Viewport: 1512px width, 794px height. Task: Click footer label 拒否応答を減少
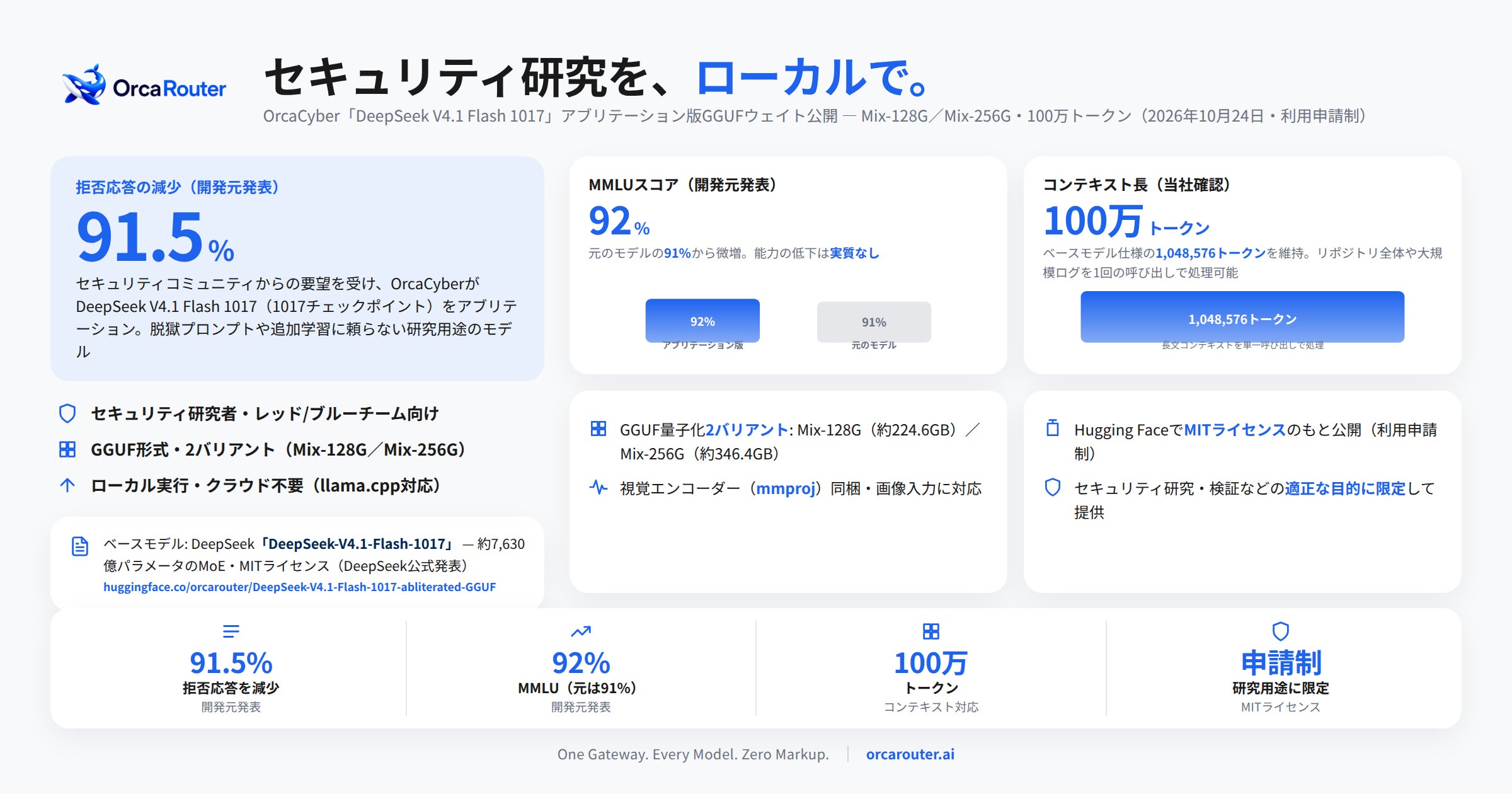point(231,688)
